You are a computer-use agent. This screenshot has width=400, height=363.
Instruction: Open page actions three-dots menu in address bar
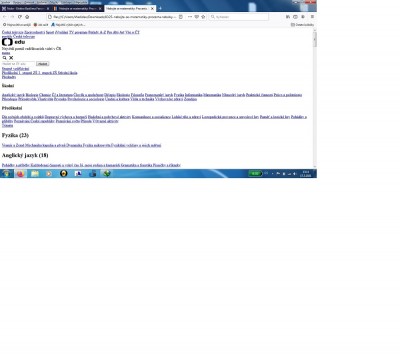coord(190,17)
